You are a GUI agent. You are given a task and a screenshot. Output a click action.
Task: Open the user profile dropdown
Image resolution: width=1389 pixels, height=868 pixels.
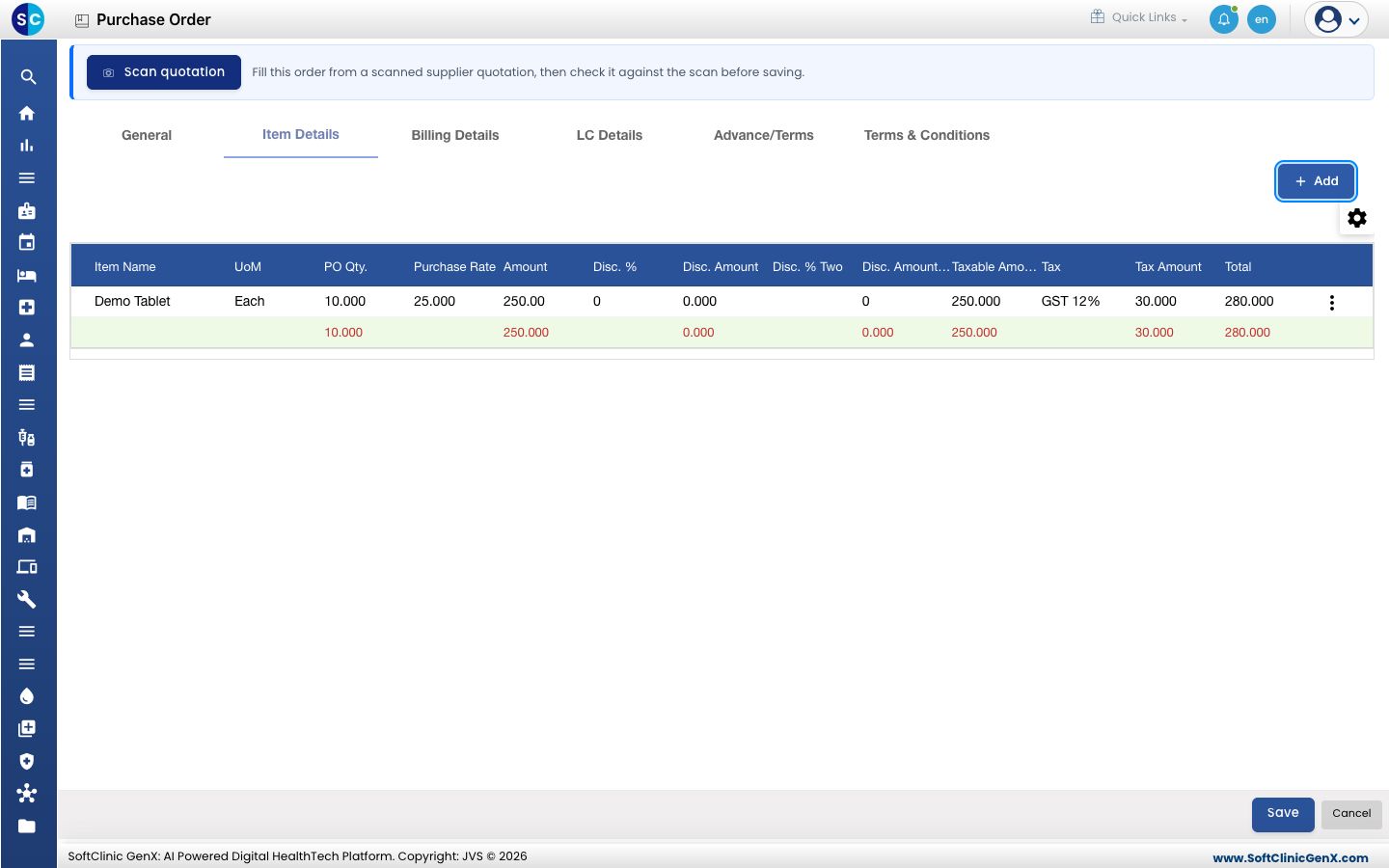pos(1337,19)
